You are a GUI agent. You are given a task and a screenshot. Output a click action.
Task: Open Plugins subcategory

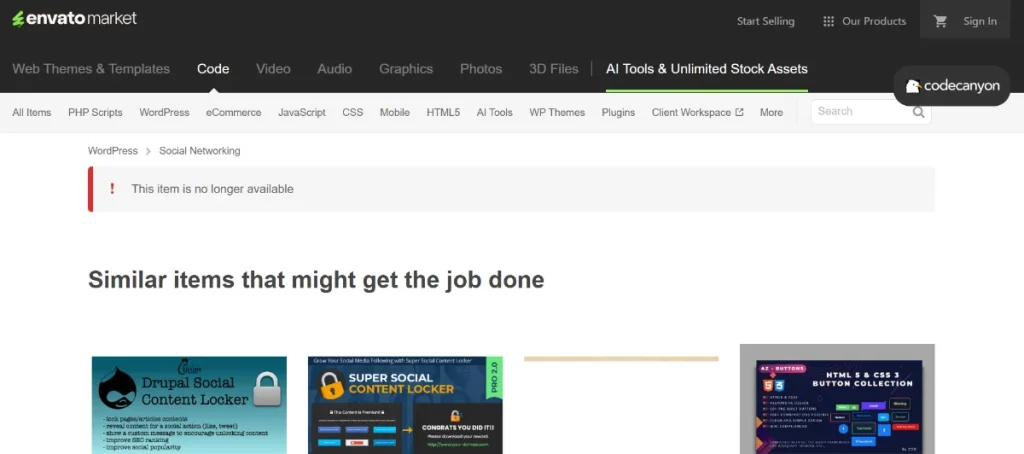tap(618, 112)
